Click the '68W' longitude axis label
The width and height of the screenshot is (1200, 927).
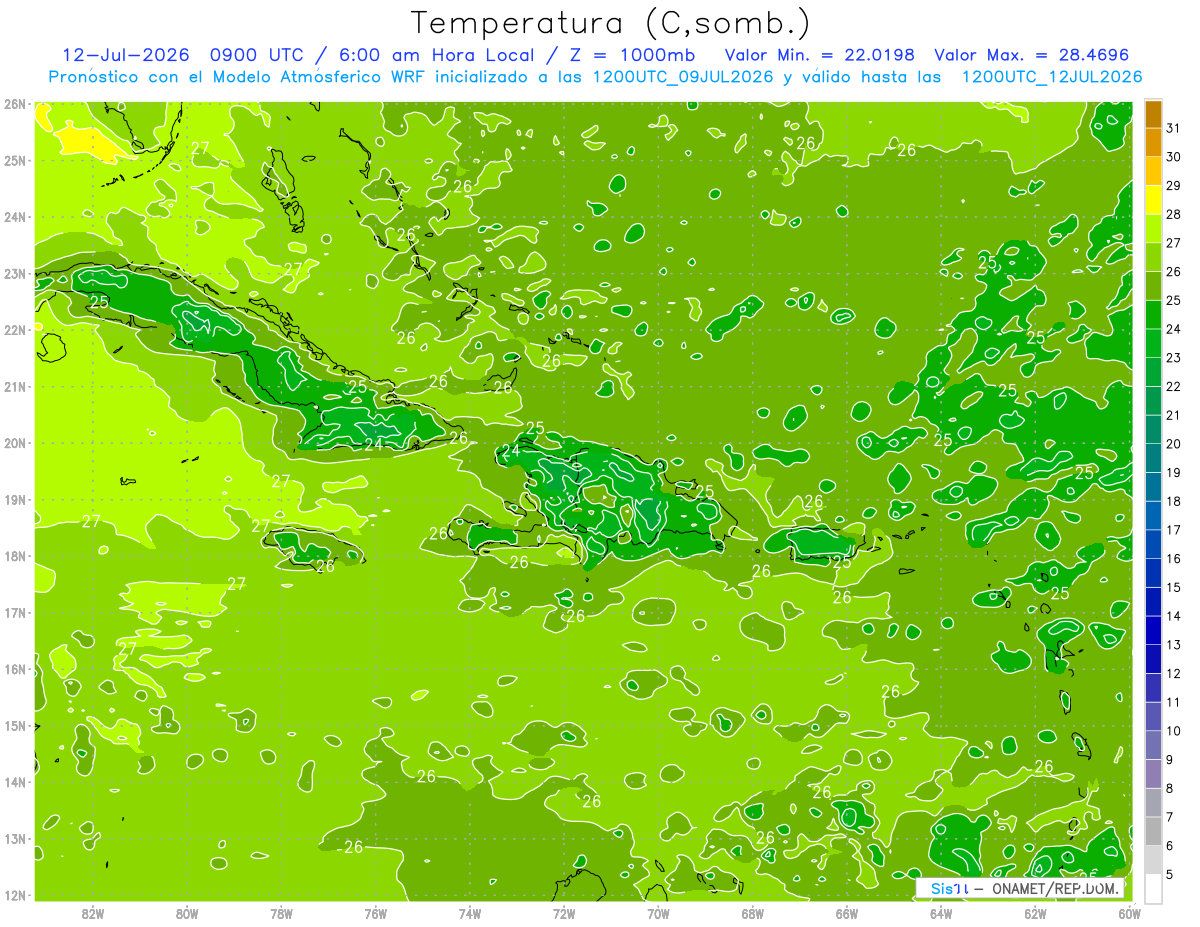click(752, 913)
